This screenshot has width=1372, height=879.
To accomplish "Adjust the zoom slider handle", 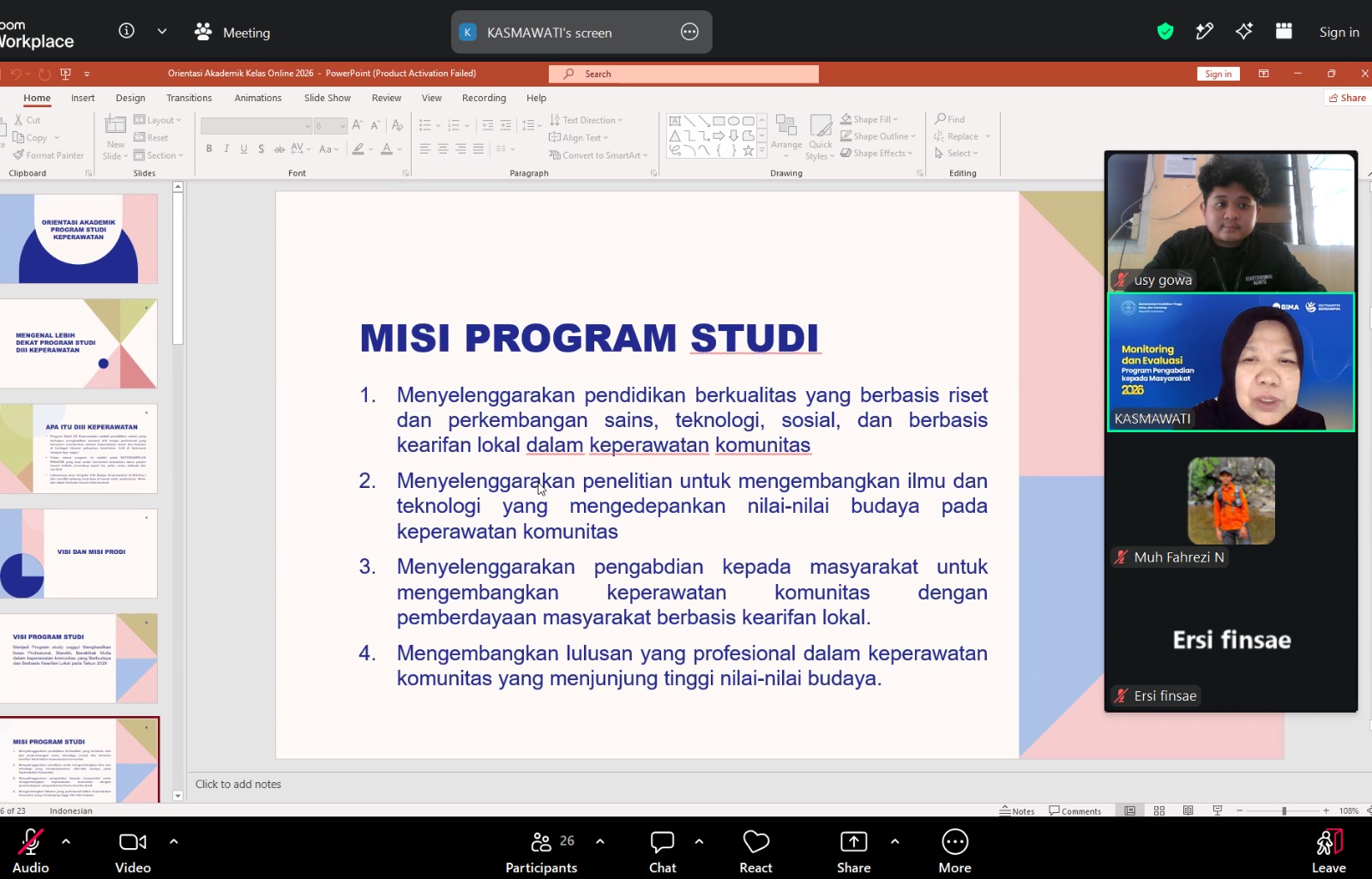I will [x=1284, y=810].
